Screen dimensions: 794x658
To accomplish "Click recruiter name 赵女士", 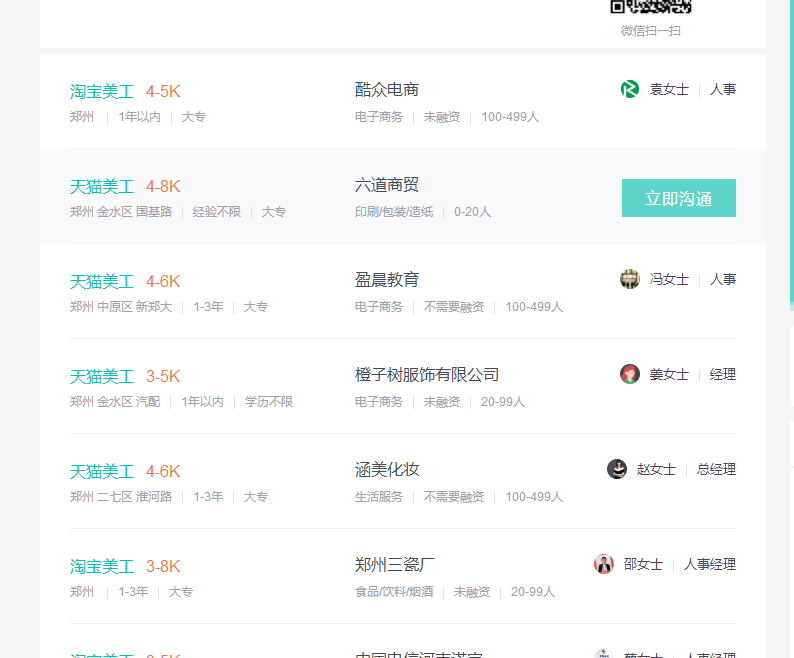I will coord(656,470).
